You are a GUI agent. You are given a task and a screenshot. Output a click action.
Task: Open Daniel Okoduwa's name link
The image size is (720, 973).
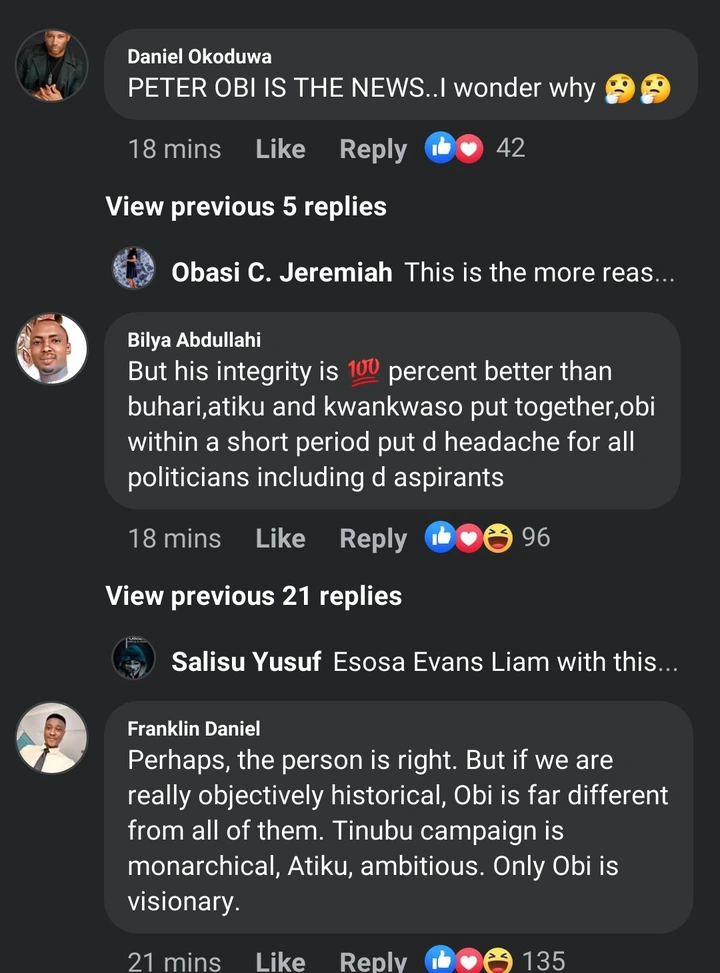coord(199,56)
